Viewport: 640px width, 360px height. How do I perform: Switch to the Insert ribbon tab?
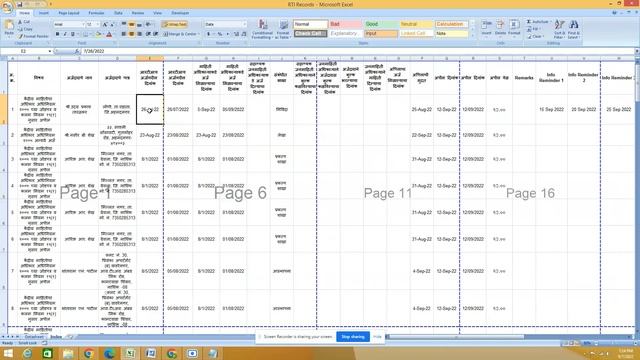tap(44, 13)
